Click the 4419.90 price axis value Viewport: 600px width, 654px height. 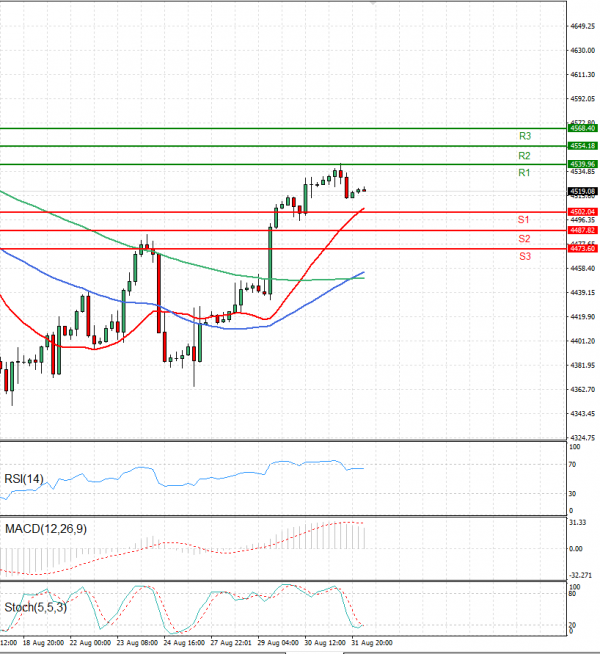(x=582, y=317)
